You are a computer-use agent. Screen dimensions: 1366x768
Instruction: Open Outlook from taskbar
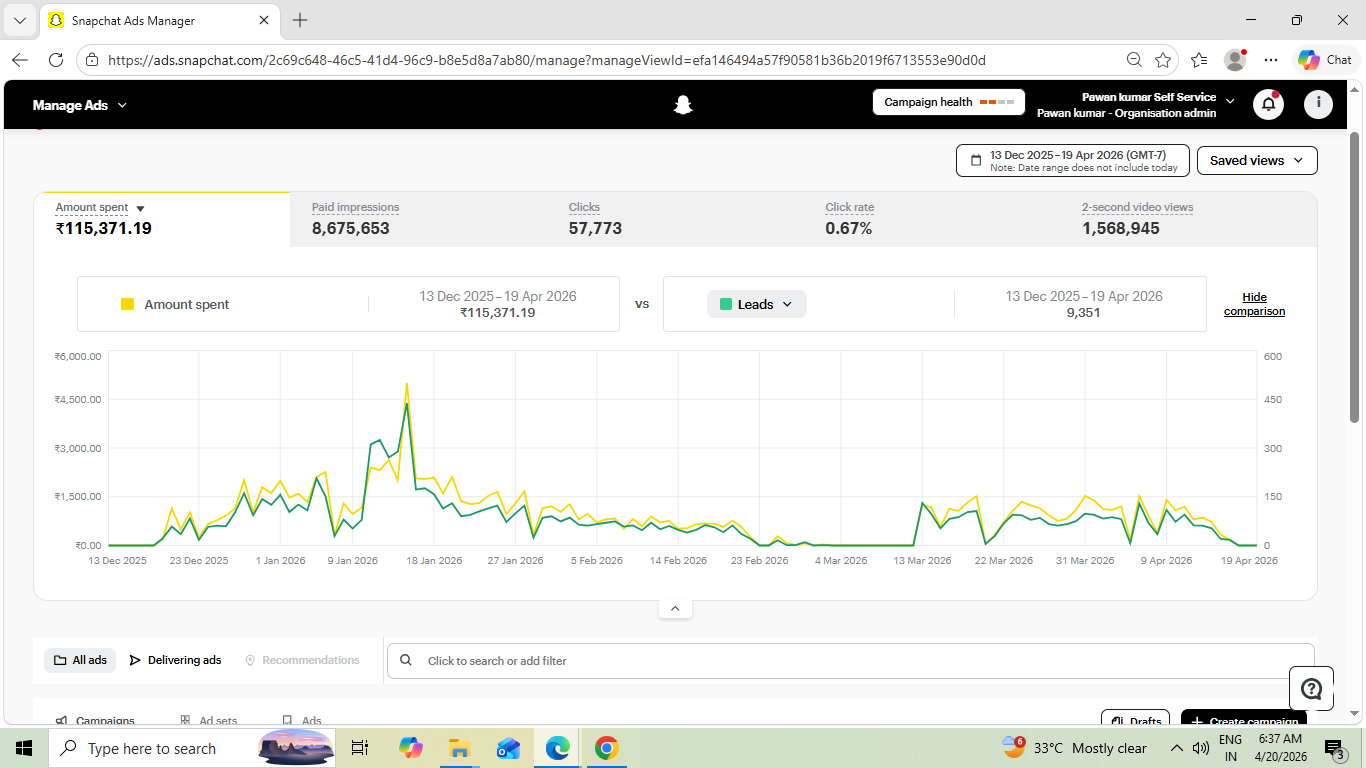click(508, 748)
